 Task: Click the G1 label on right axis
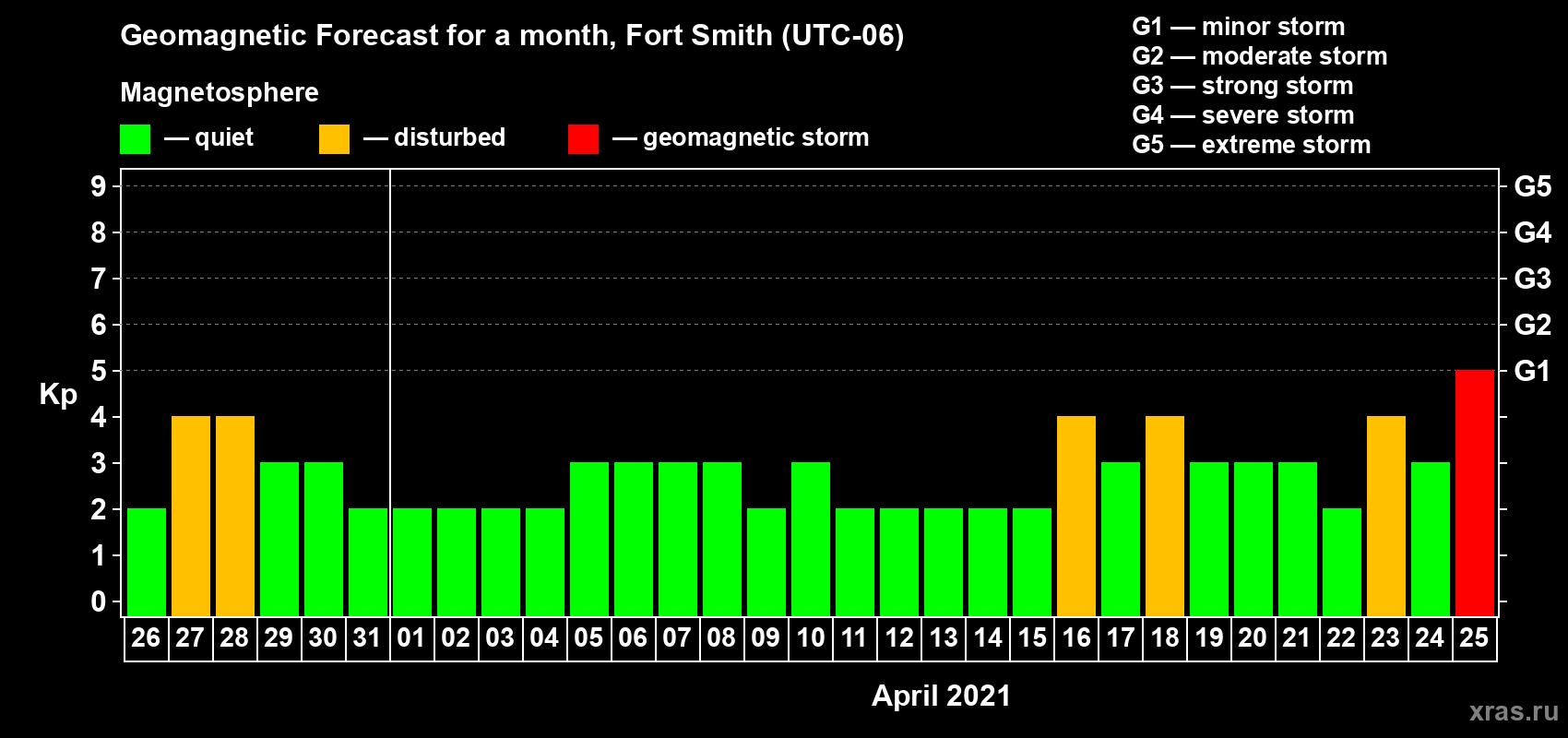[1532, 371]
